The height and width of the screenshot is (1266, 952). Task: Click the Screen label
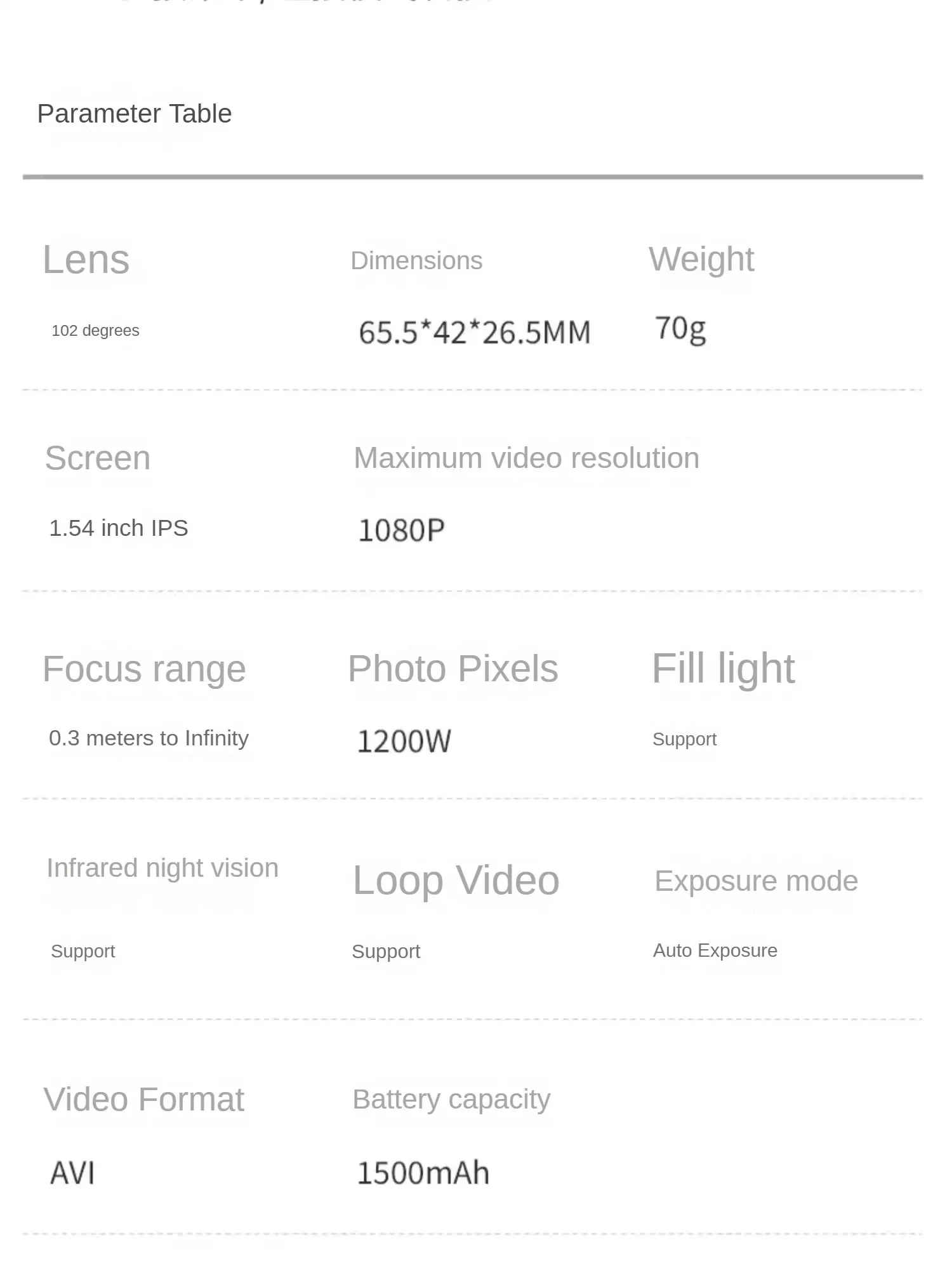[98, 458]
